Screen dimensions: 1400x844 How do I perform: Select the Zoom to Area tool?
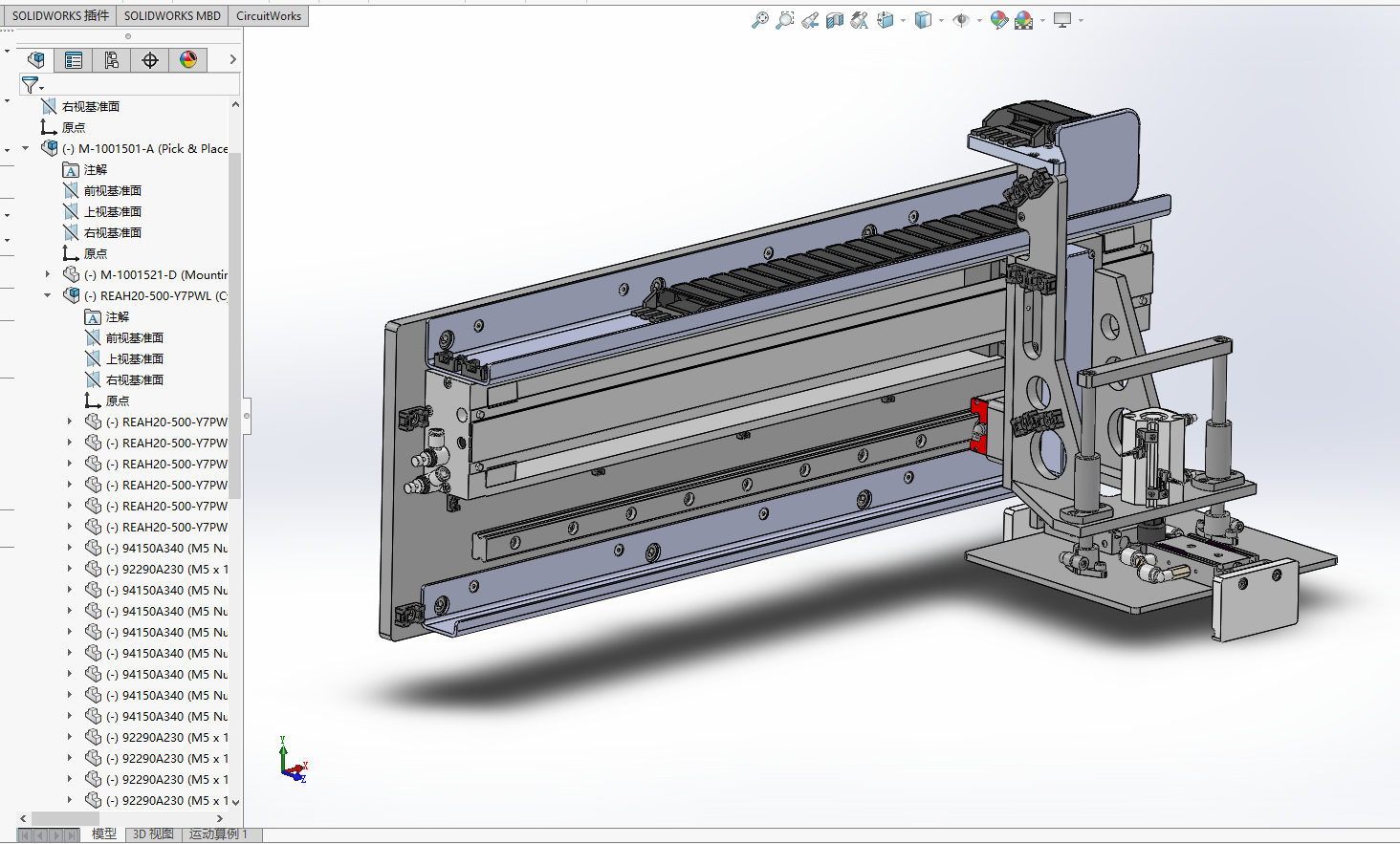tap(785, 20)
